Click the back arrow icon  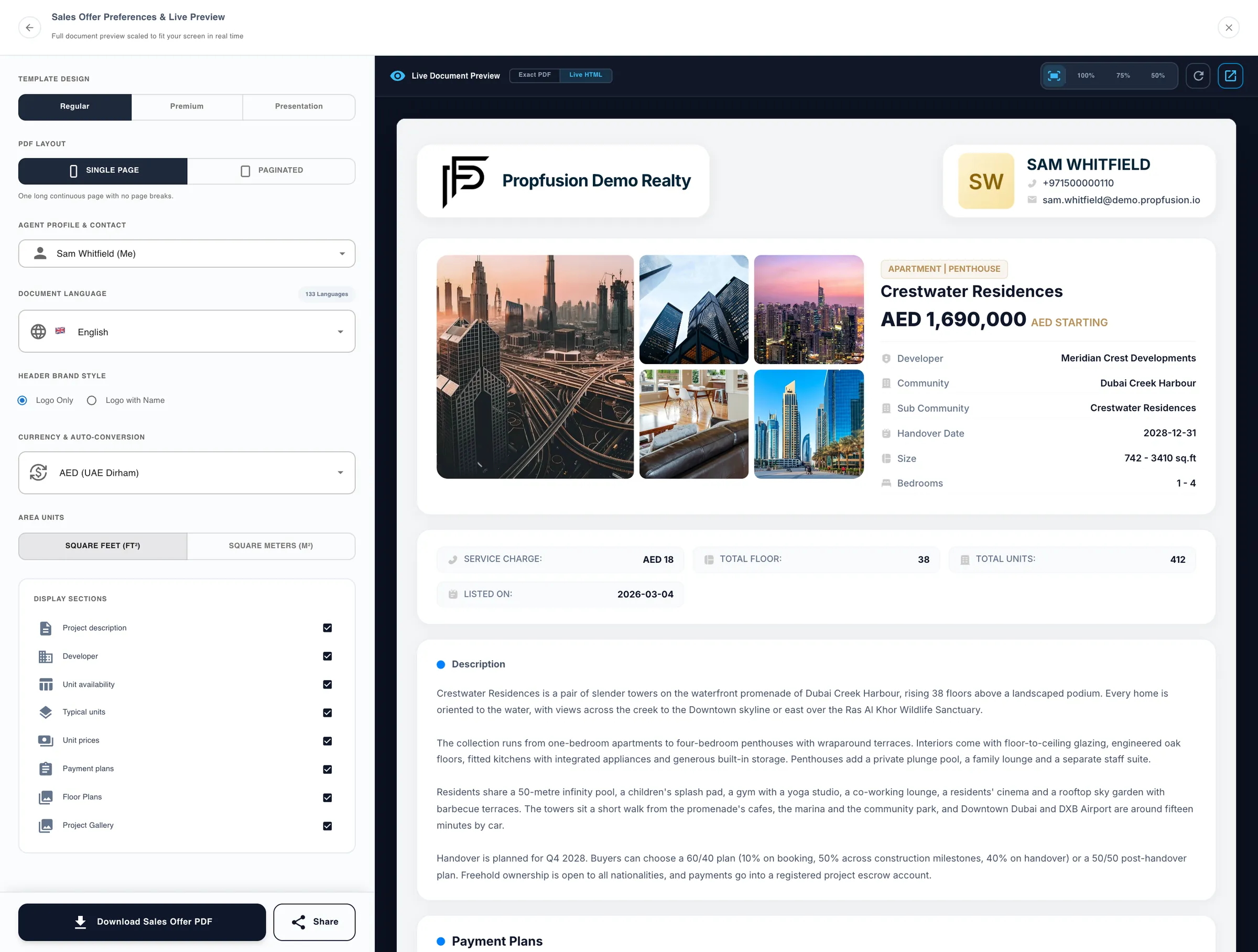(29, 27)
